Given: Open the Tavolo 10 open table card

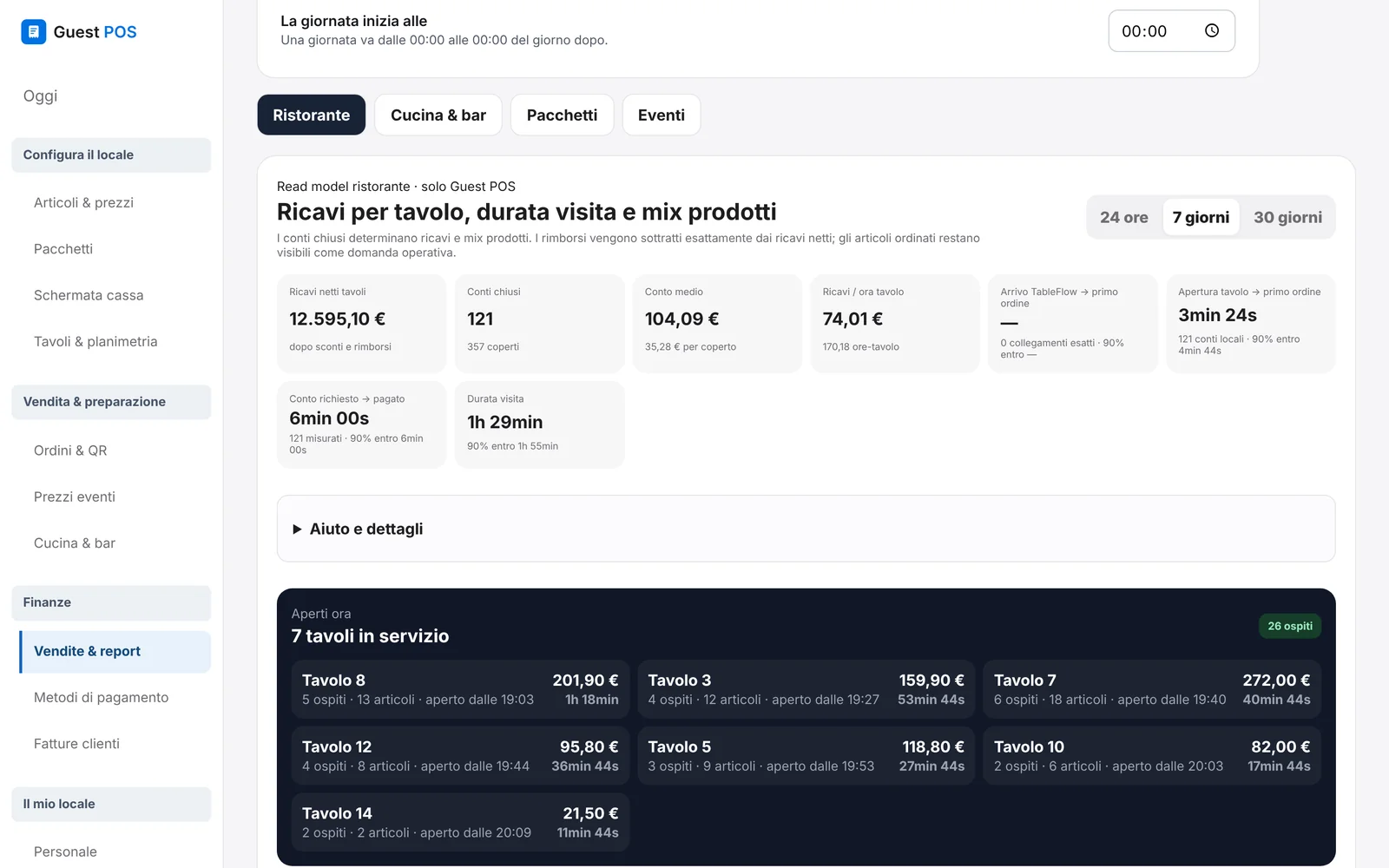Looking at the screenshot, I should click(x=1152, y=756).
